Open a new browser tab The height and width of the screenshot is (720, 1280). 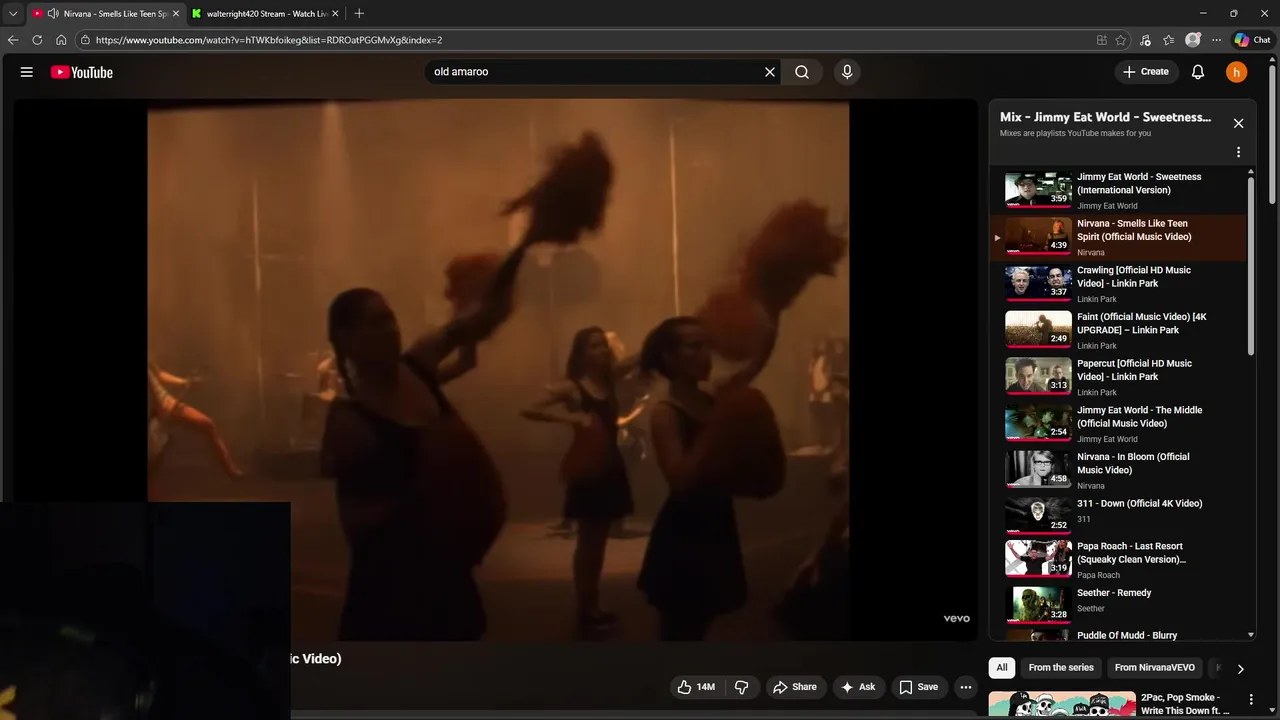pos(359,14)
